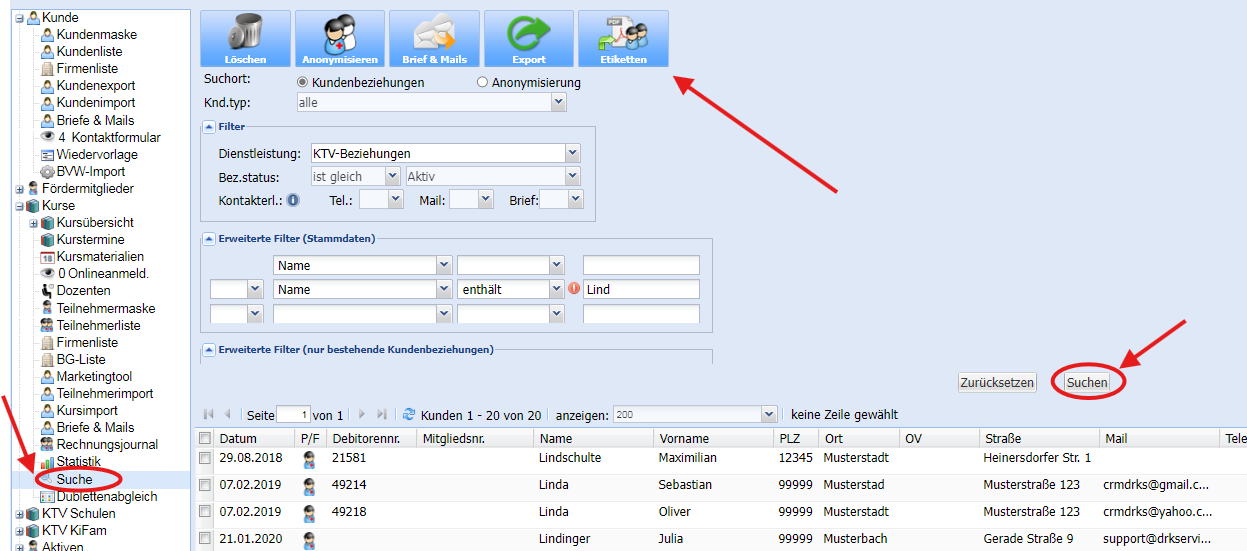Click the Anonymisieren toolbar button
This screenshot has width=1247, height=551.
coord(340,39)
